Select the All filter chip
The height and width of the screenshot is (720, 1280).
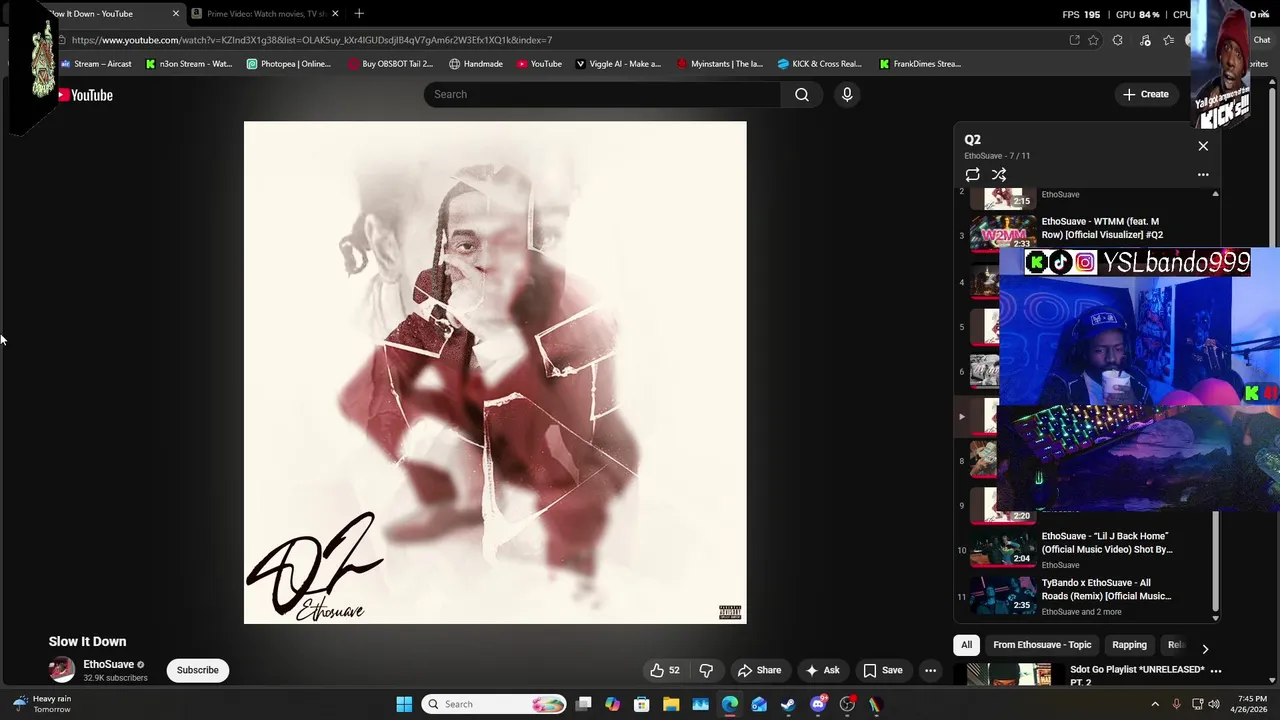966,645
